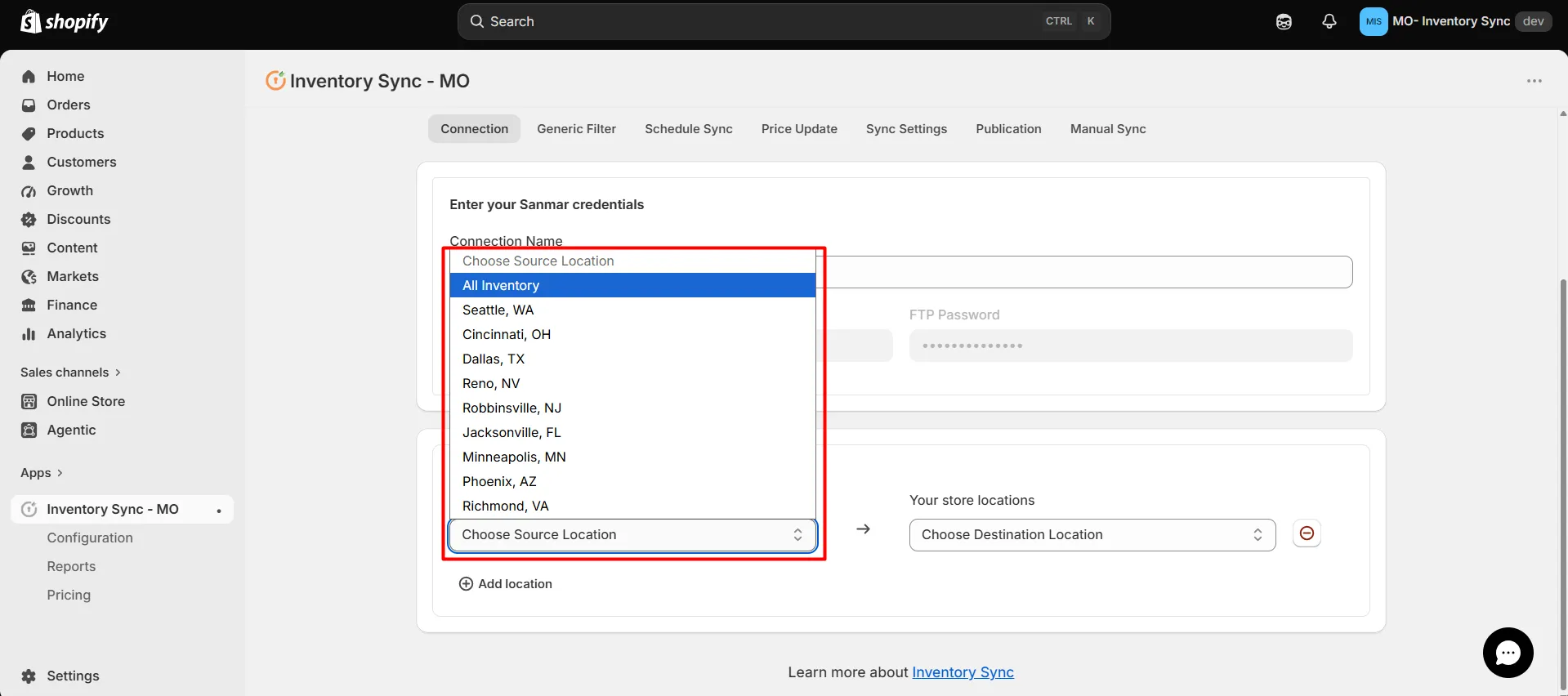The image size is (1568, 696).
Task: Open Customers in sidebar
Action: coord(82,162)
